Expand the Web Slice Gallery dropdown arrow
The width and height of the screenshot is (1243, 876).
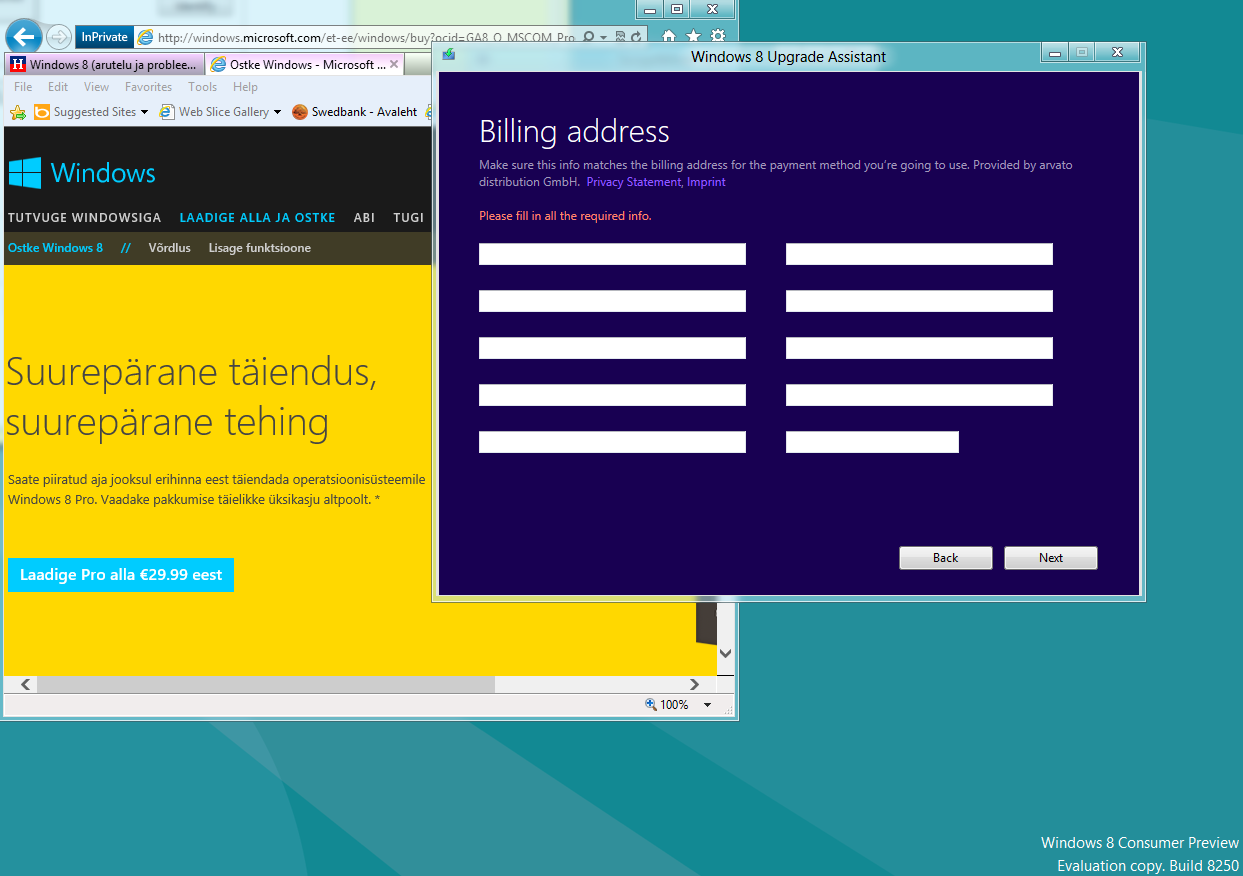tap(277, 112)
